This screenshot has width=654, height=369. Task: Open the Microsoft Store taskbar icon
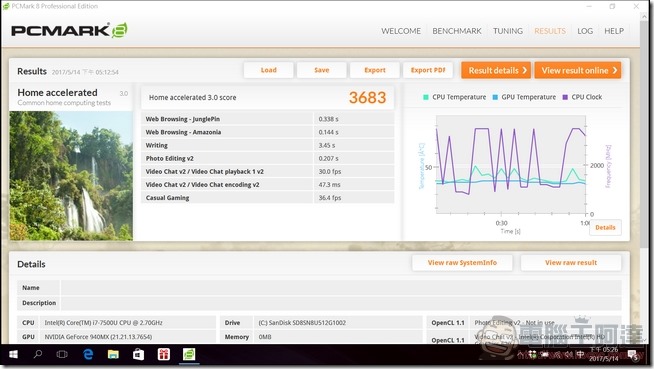click(x=138, y=355)
